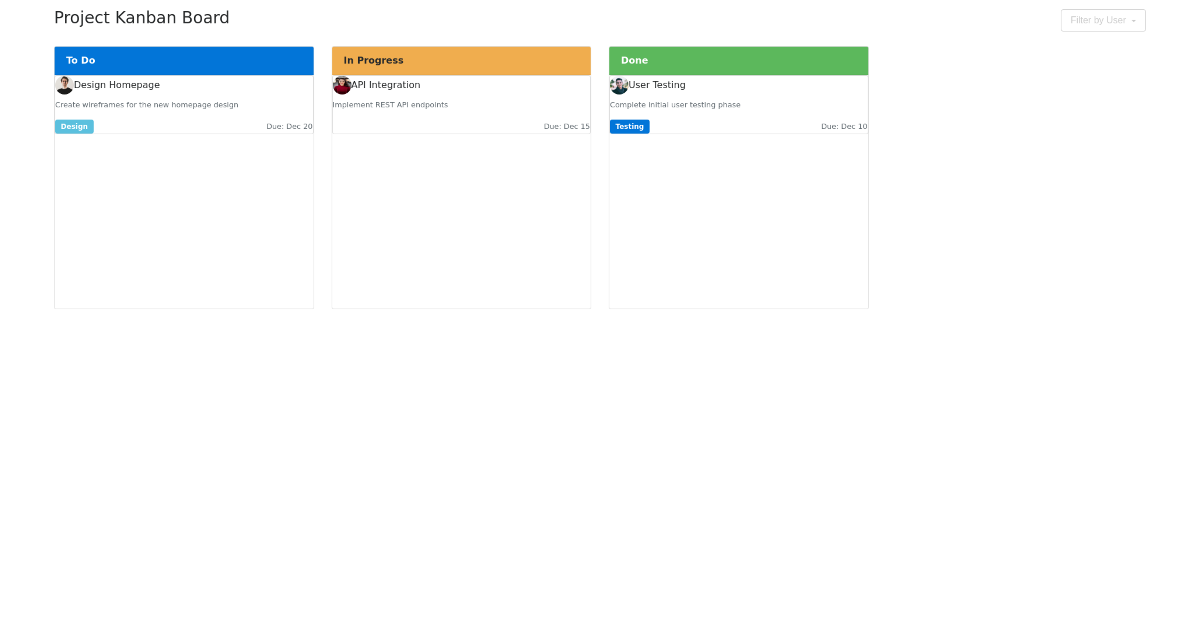Click the empty area of the In Progress column
The width and height of the screenshot is (1200, 630).
pyautogui.click(x=461, y=220)
